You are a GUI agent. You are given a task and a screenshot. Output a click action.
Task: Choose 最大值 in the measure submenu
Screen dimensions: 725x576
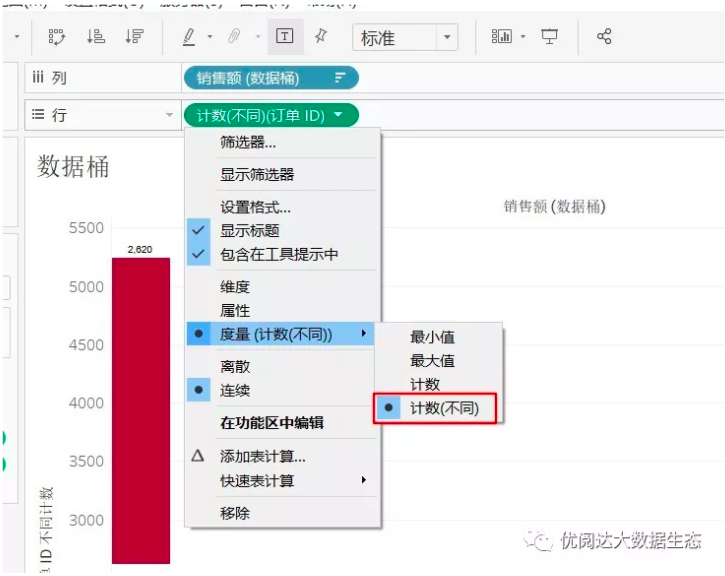[432, 361]
